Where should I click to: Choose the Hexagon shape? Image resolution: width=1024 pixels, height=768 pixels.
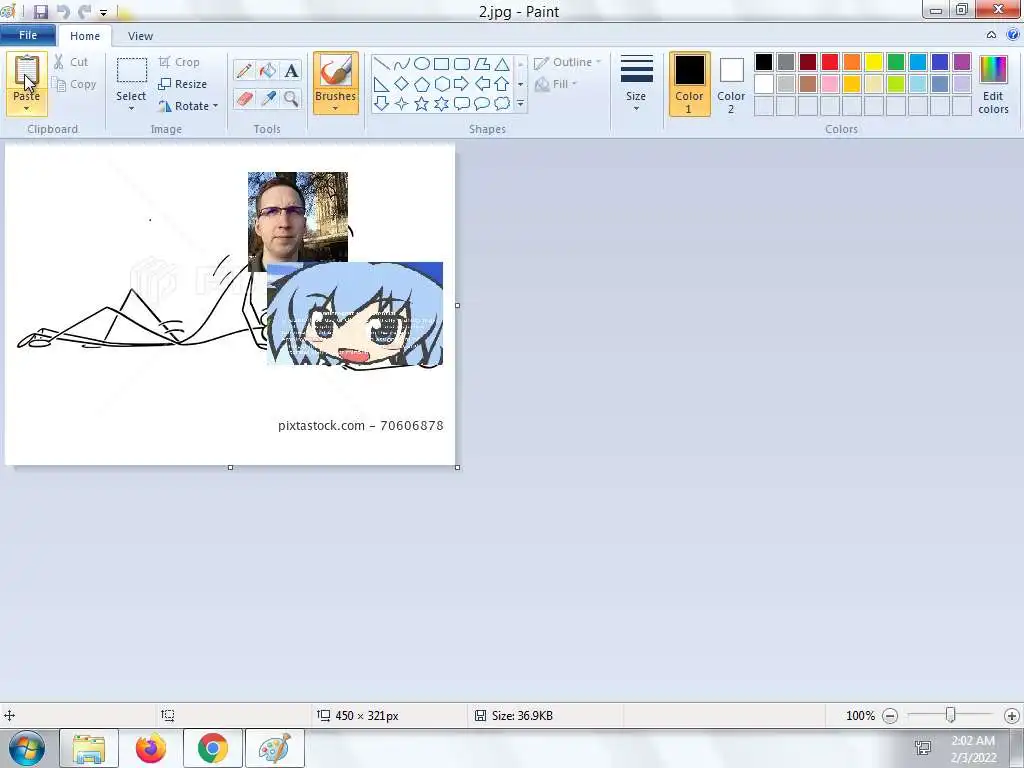point(441,84)
